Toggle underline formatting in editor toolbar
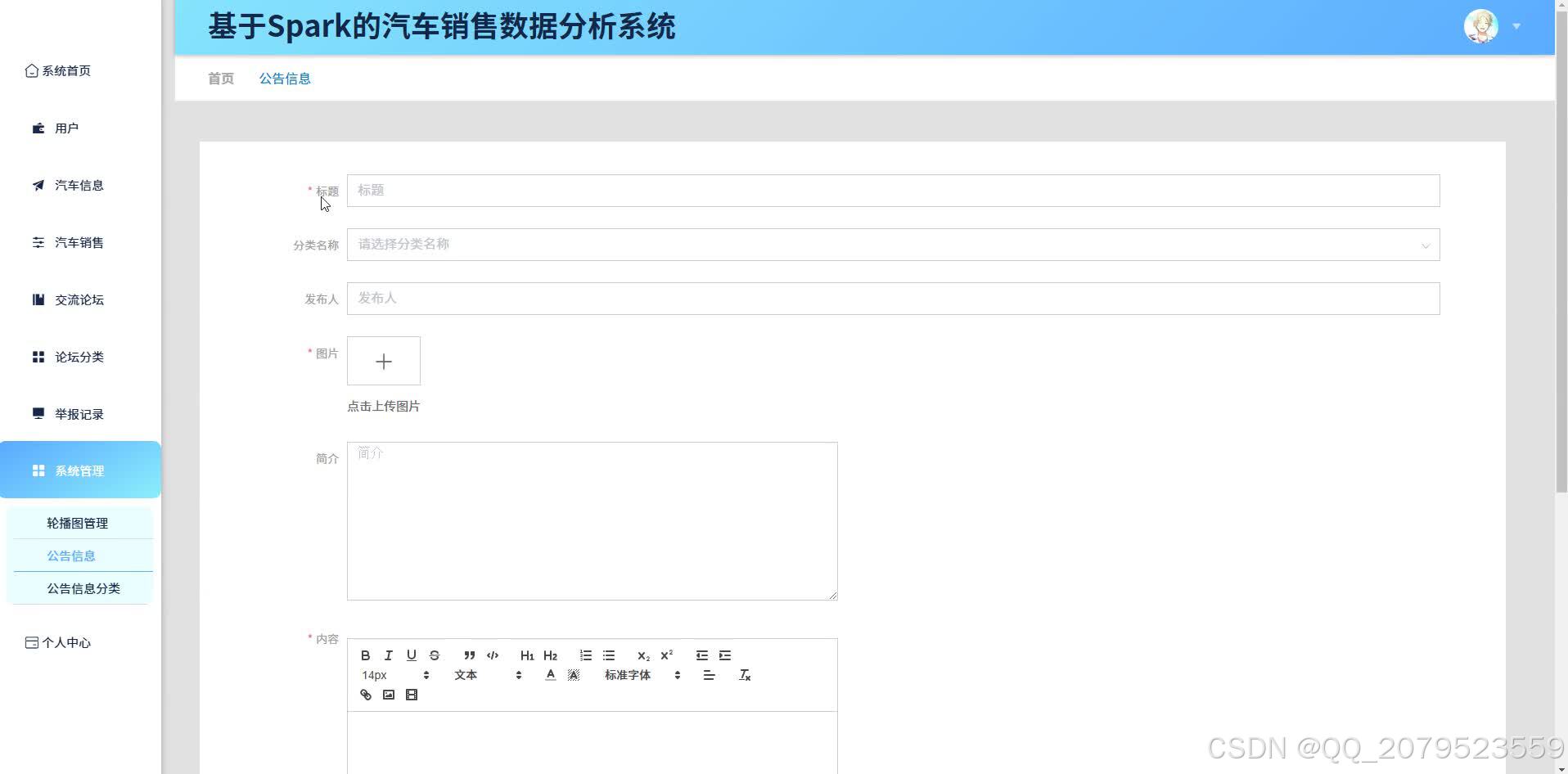 point(412,655)
